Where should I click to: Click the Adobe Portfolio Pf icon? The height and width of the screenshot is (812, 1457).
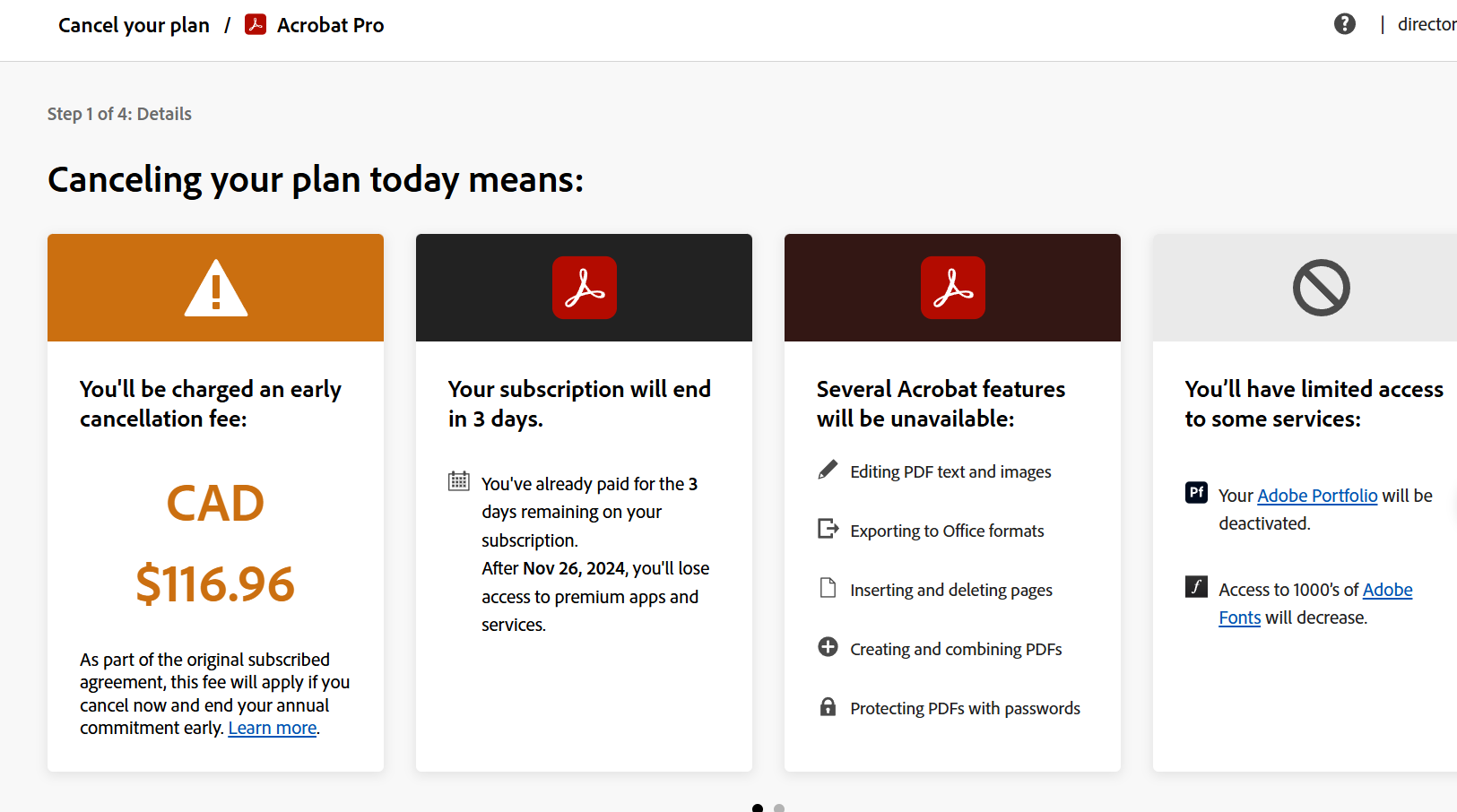(x=1196, y=492)
